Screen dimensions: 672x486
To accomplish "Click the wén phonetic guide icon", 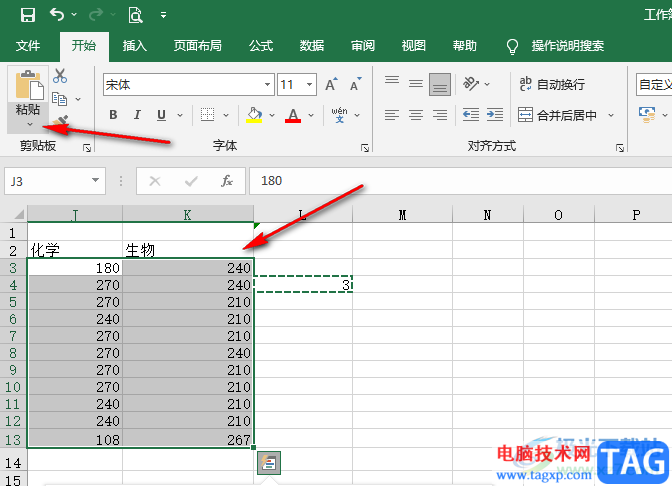I will coord(339,115).
